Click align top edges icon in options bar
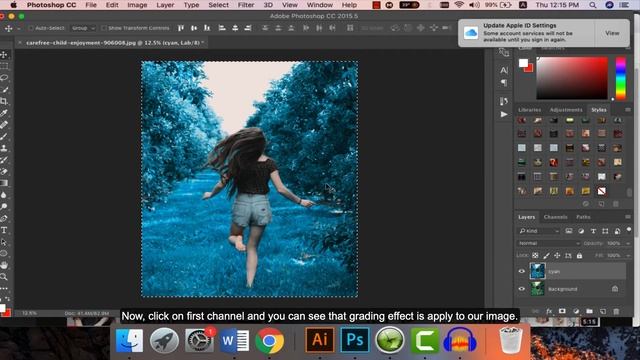This screenshot has height=360, width=640. click(x=181, y=28)
